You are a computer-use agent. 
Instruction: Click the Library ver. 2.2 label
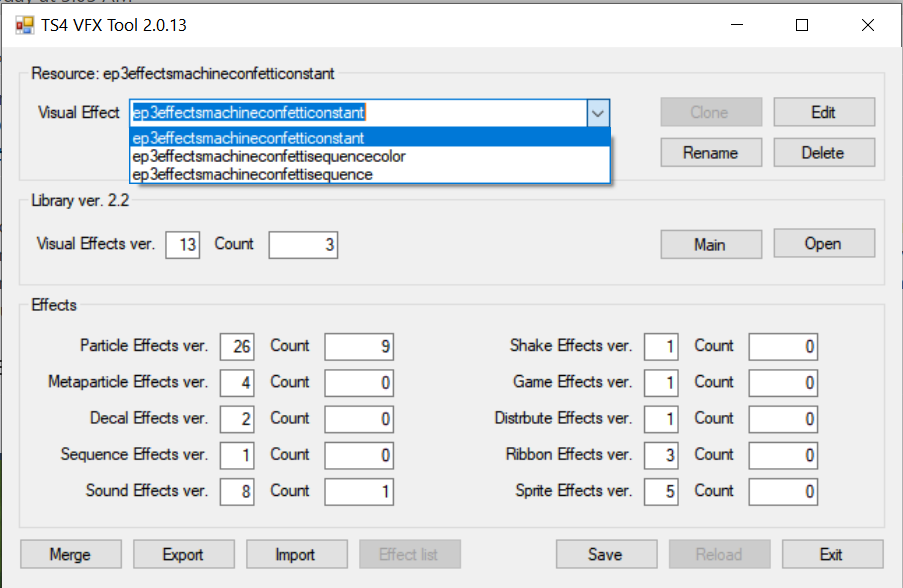pyautogui.click(x=80, y=200)
